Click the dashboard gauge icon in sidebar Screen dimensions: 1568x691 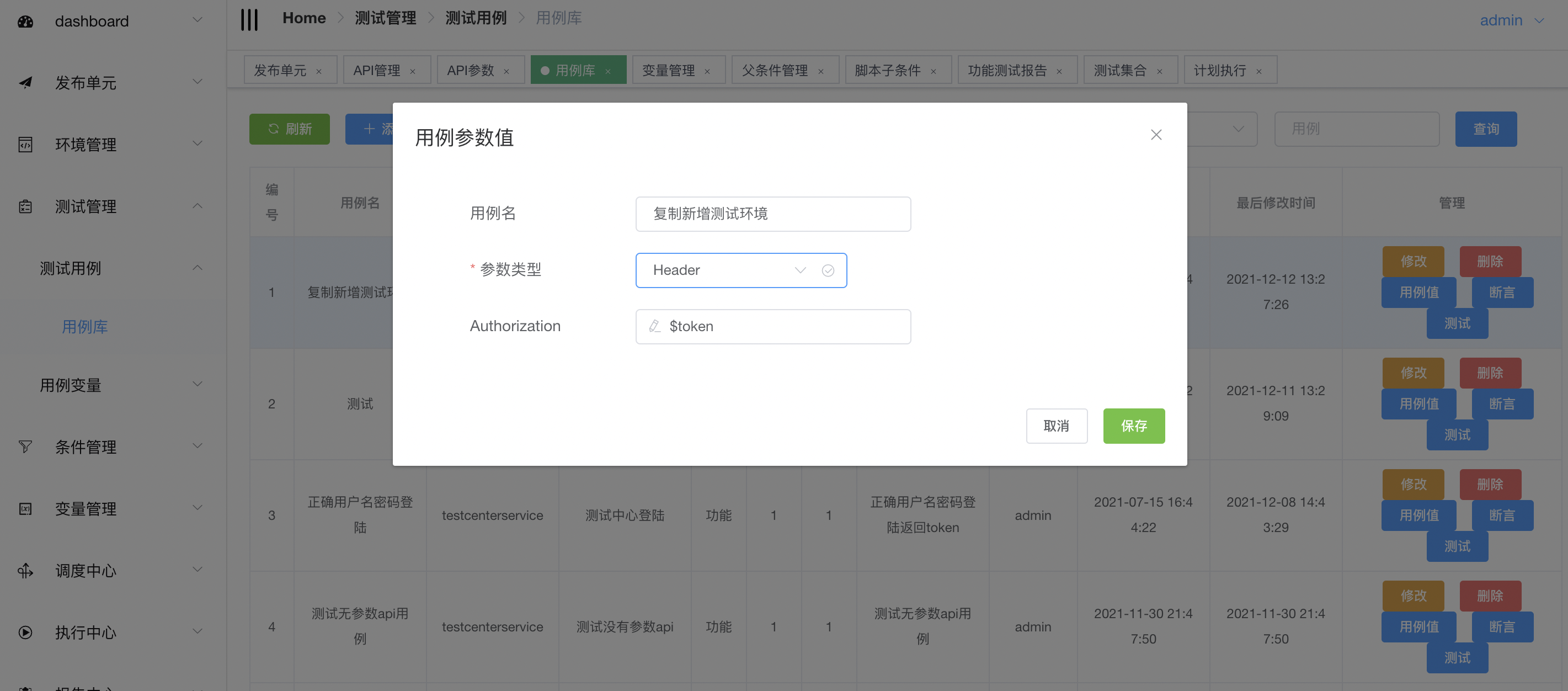click(25, 22)
